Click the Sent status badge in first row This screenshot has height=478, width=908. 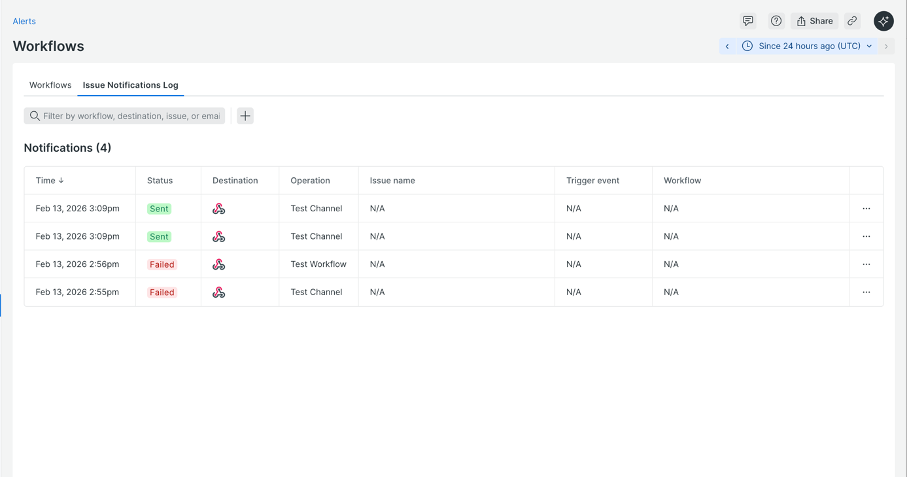159,209
